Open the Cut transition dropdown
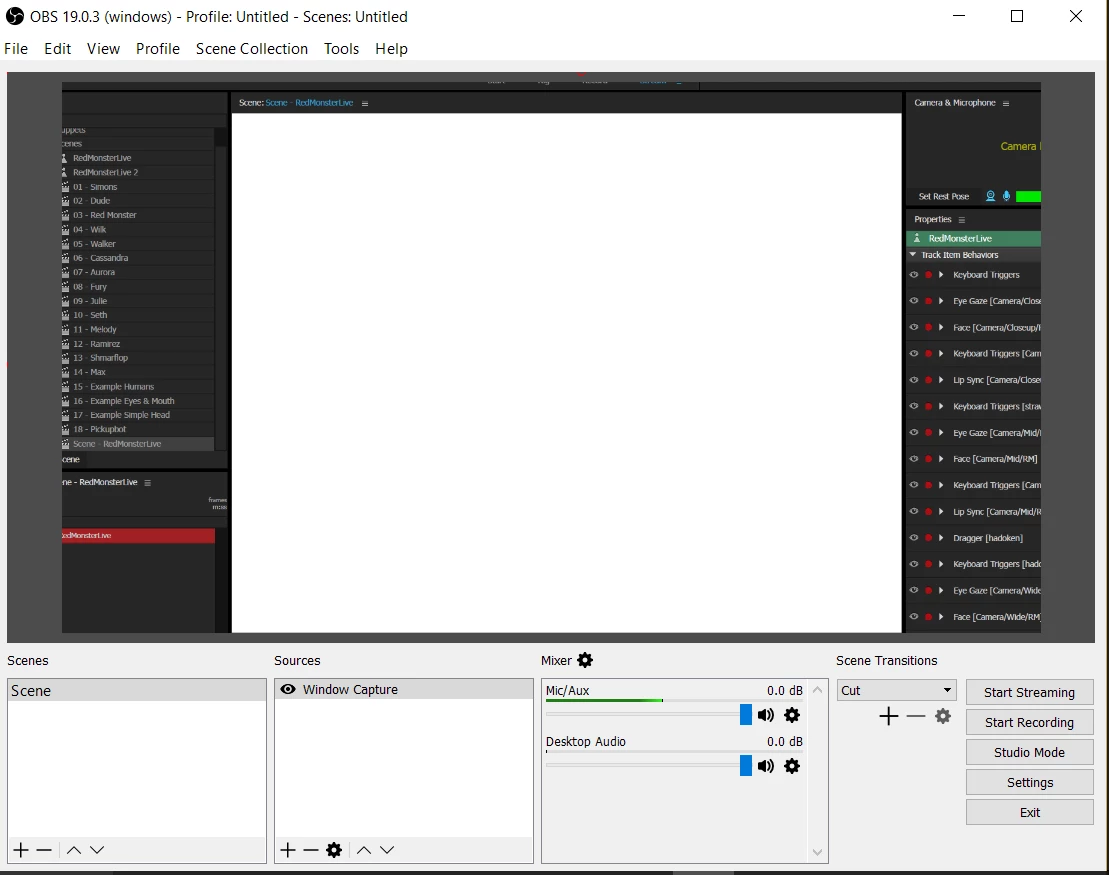This screenshot has width=1109, height=875. tap(897, 690)
